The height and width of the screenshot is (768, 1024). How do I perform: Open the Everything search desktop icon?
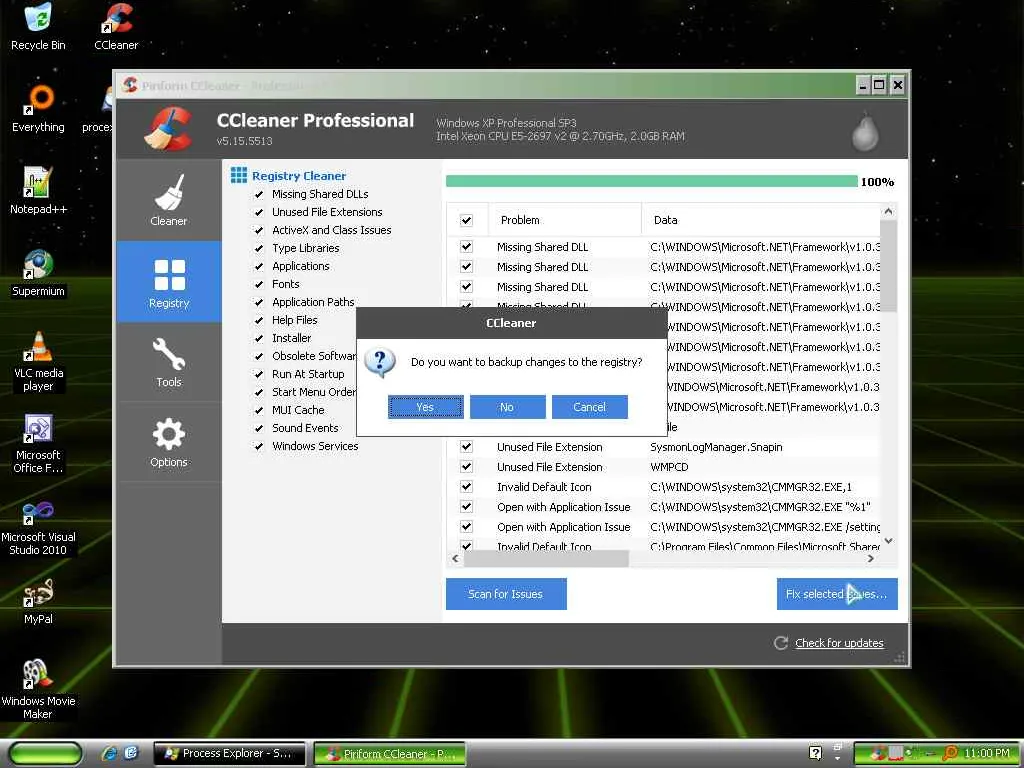coord(38,109)
